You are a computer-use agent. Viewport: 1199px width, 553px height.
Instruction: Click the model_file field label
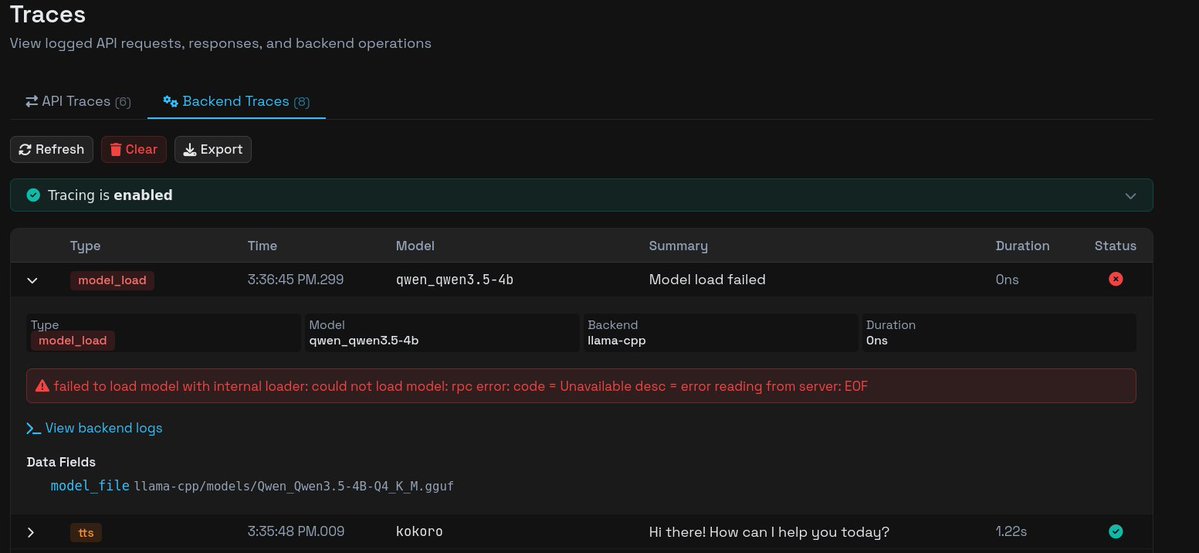point(89,486)
